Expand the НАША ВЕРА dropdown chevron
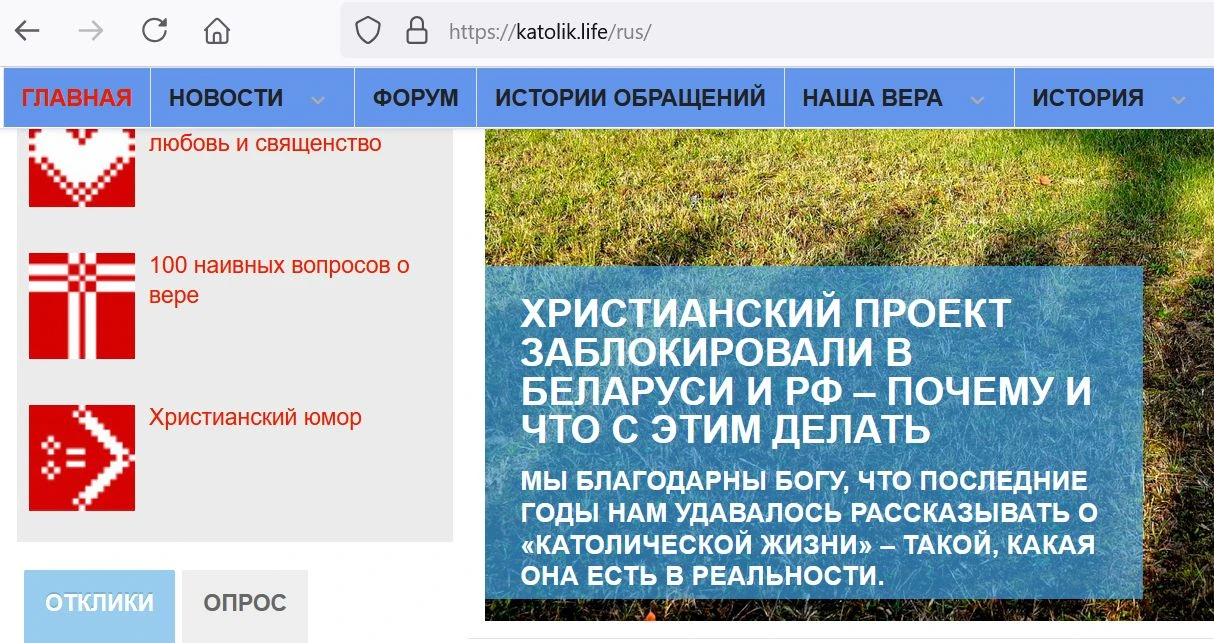 pos(978,99)
